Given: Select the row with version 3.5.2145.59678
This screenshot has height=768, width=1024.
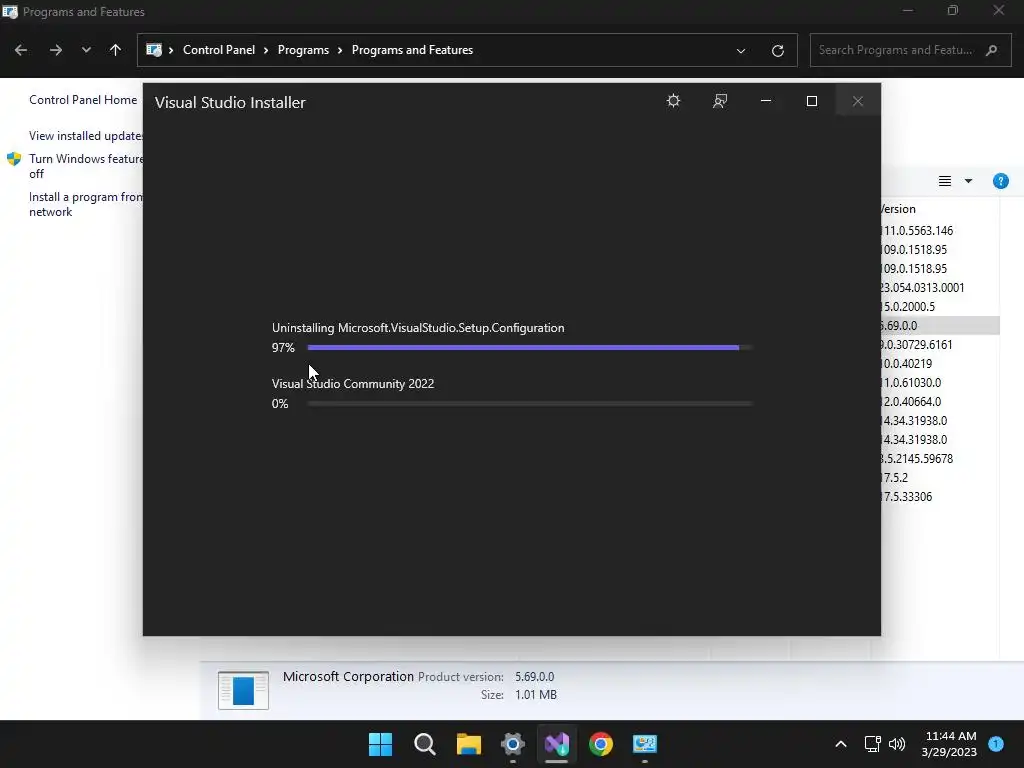Looking at the screenshot, I should 940,458.
